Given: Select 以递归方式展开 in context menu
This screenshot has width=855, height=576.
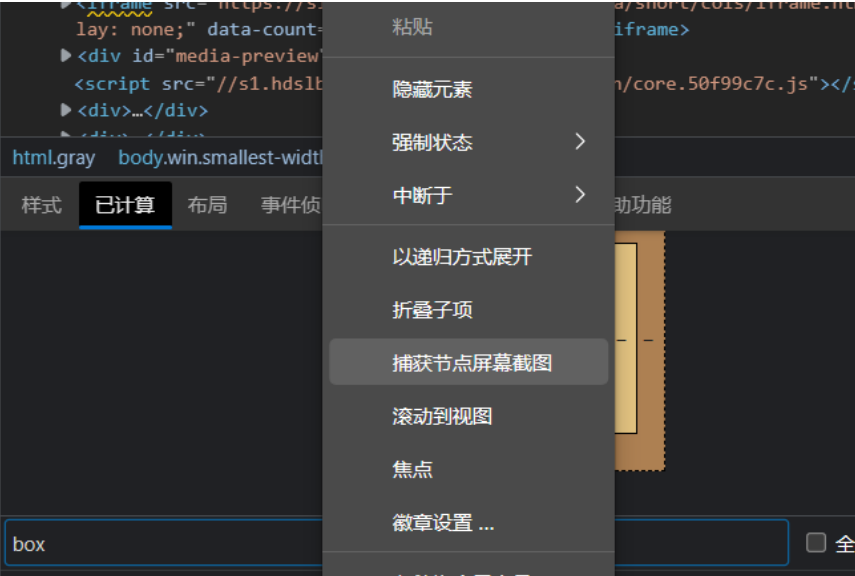Looking at the screenshot, I should point(468,257).
